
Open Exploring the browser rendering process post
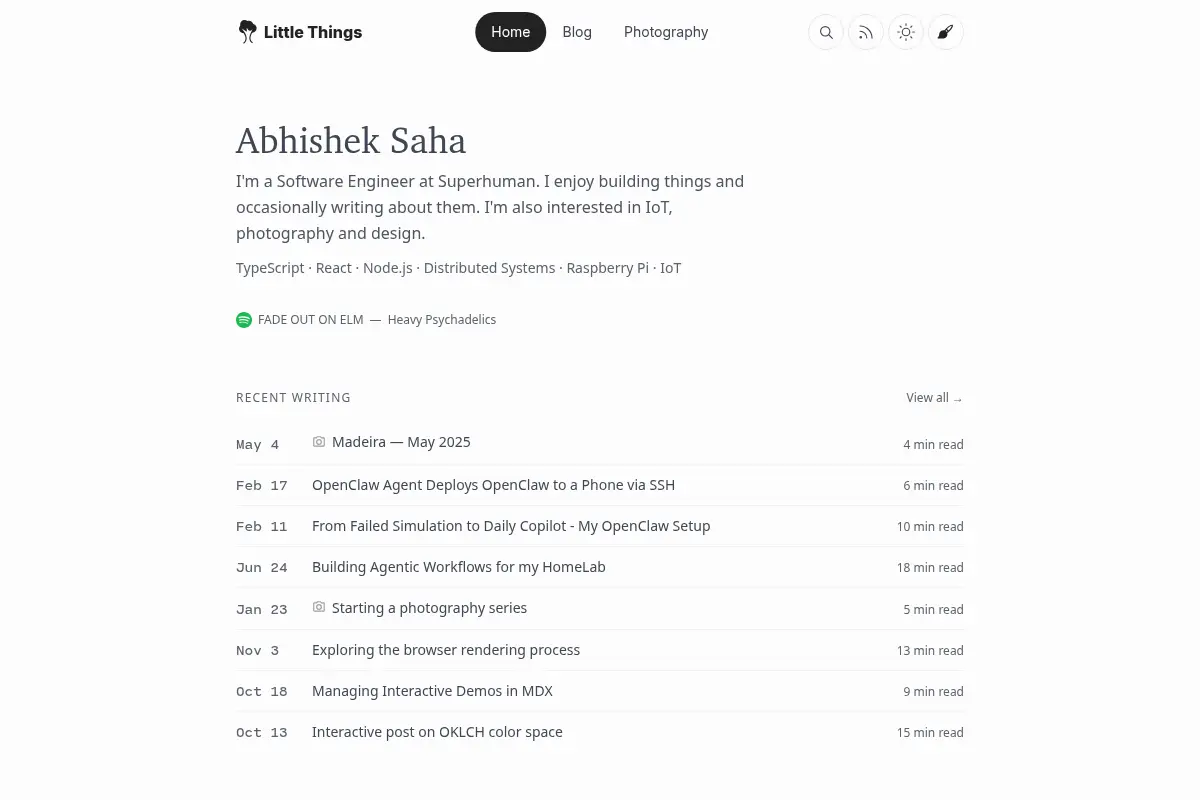tap(446, 650)
